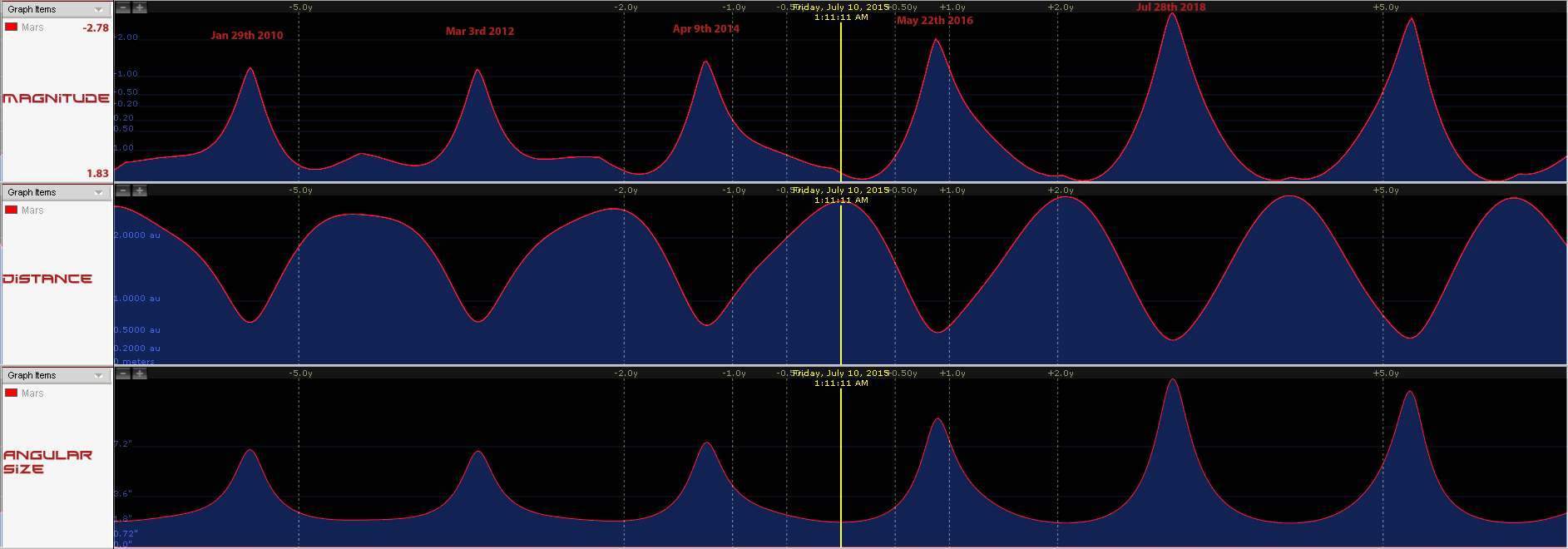Click the plus button on the Distance graph
The image size is (1568, 549).
[x=140, y=190]
